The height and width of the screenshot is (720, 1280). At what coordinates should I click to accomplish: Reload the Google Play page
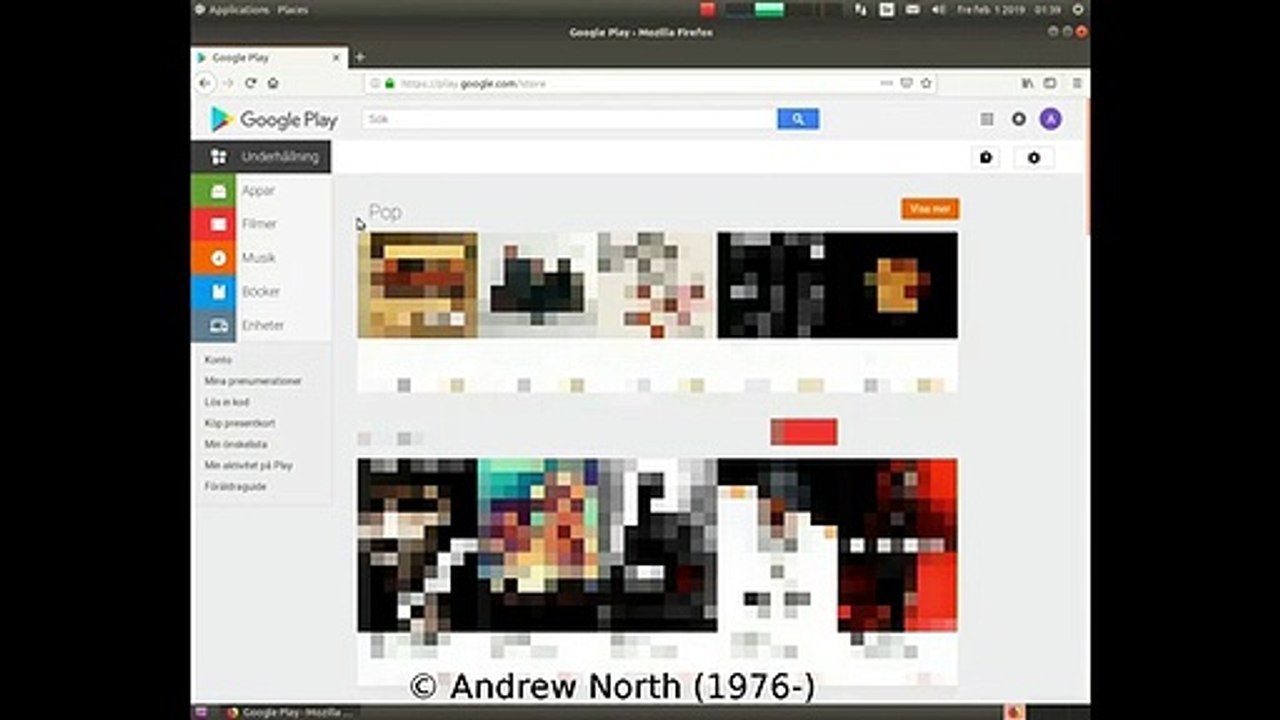tap(251, 84)
